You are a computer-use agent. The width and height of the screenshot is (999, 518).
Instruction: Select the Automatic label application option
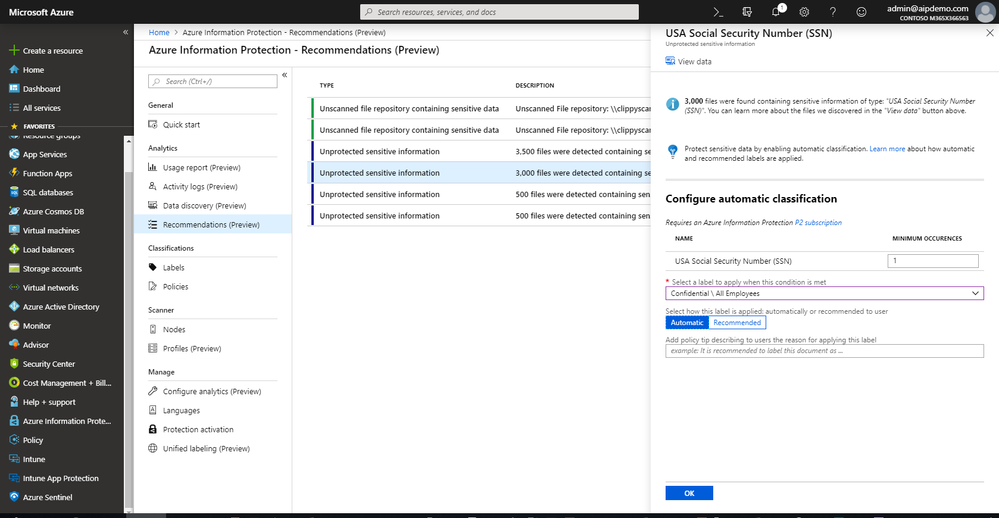[687, 322]
